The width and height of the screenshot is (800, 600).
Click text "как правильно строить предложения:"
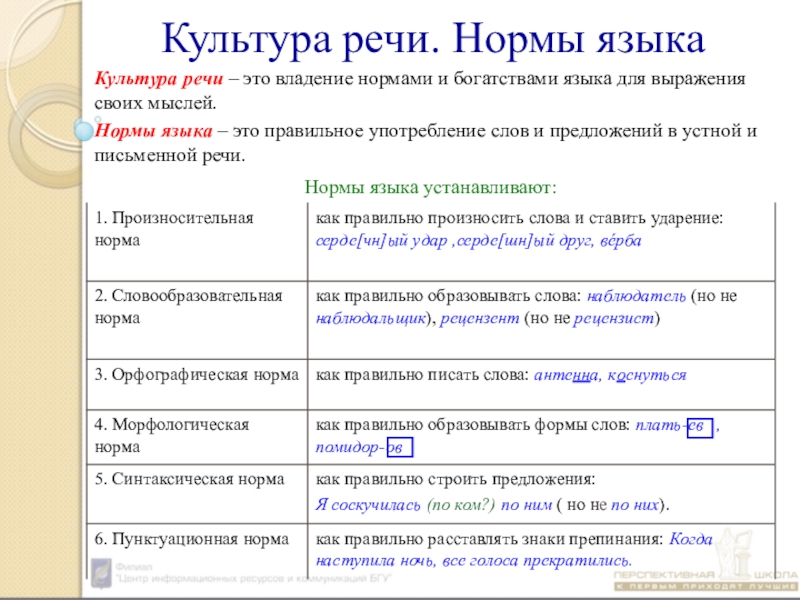tap(455, 480)
